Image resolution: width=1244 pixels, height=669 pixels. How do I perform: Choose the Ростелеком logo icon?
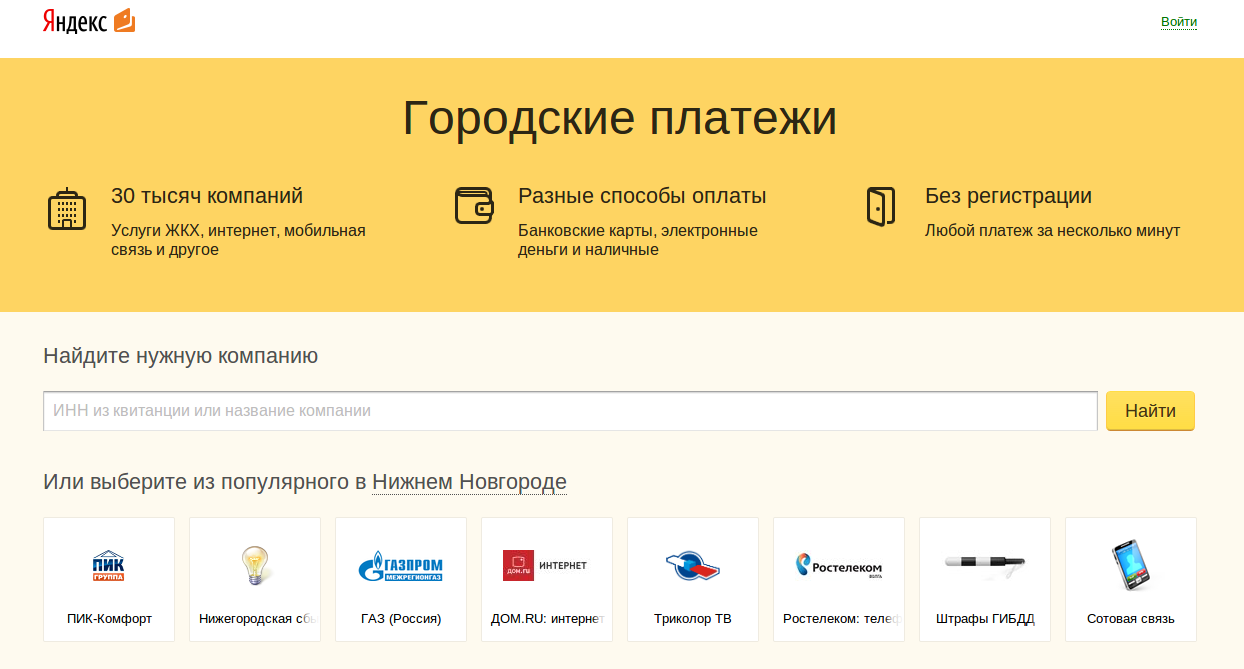(x=838, y=566)
